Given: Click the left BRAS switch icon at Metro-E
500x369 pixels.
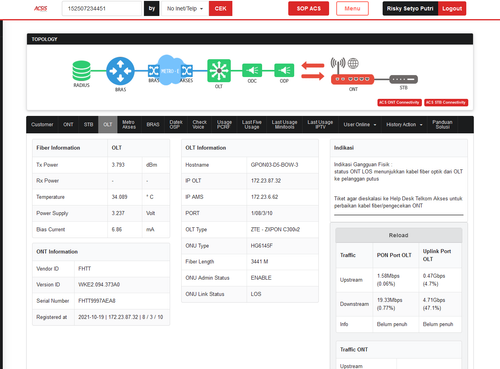Looking at the screenshot, I should (x=153, y=71).
